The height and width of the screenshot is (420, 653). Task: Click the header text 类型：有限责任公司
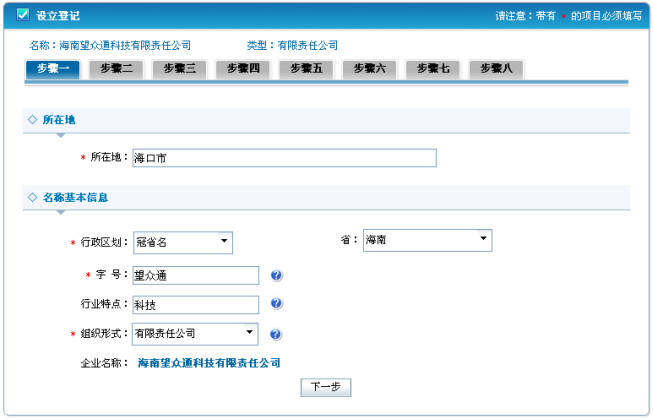[x=292, y=45]
